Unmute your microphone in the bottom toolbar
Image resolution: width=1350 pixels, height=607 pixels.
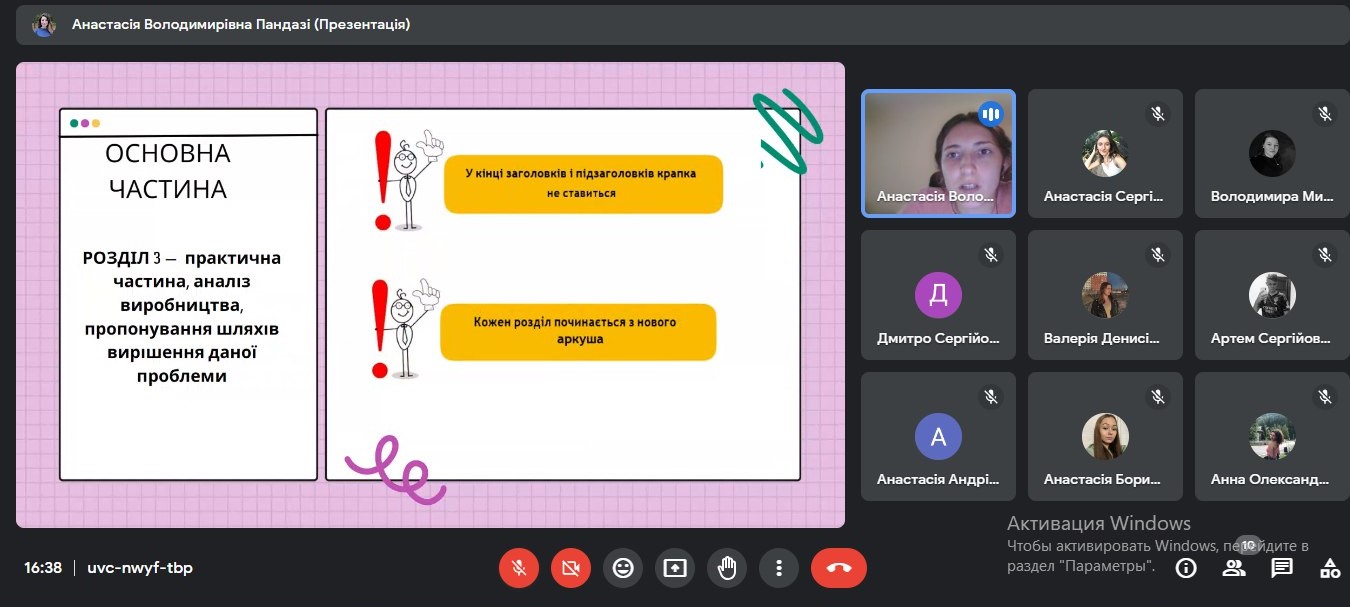click(519, 568)
